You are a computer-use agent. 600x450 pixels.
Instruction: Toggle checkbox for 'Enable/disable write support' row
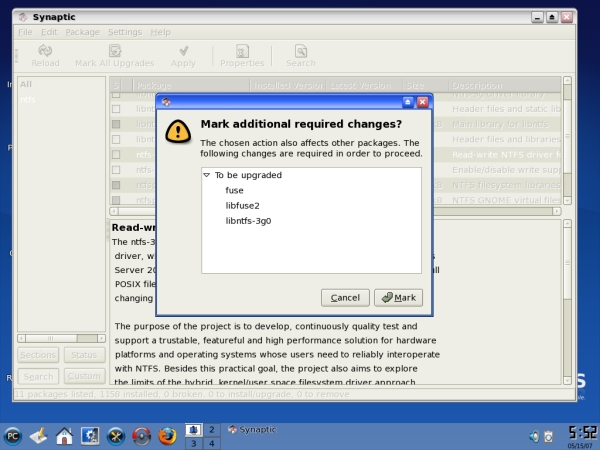coord(116,170)
